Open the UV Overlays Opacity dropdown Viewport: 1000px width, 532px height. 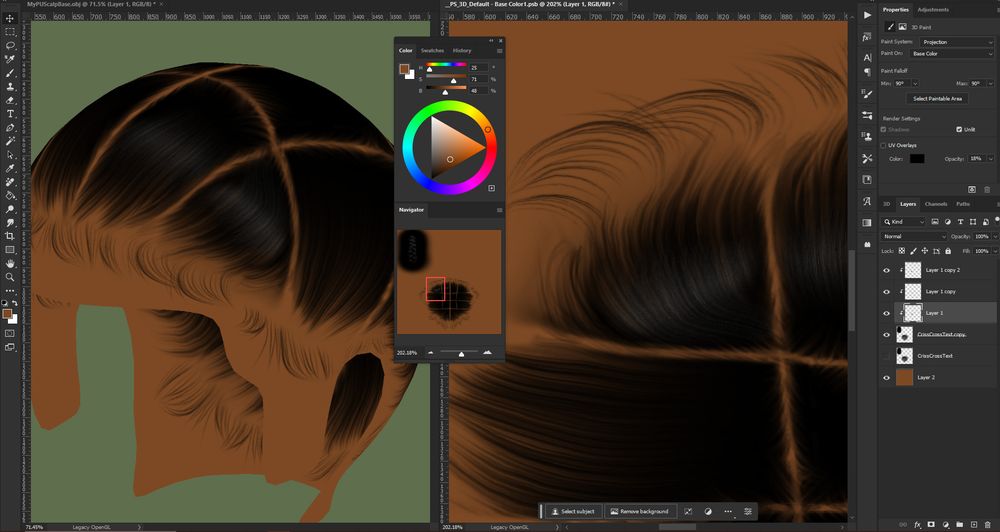990,159
